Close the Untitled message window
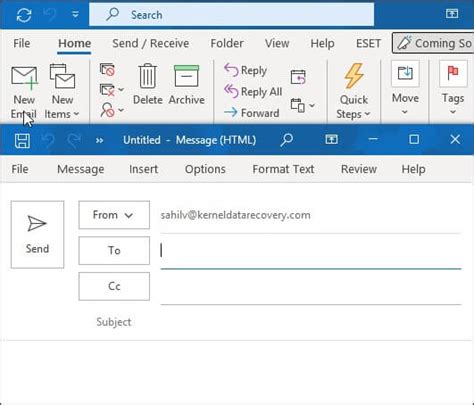 click(455, 139)
